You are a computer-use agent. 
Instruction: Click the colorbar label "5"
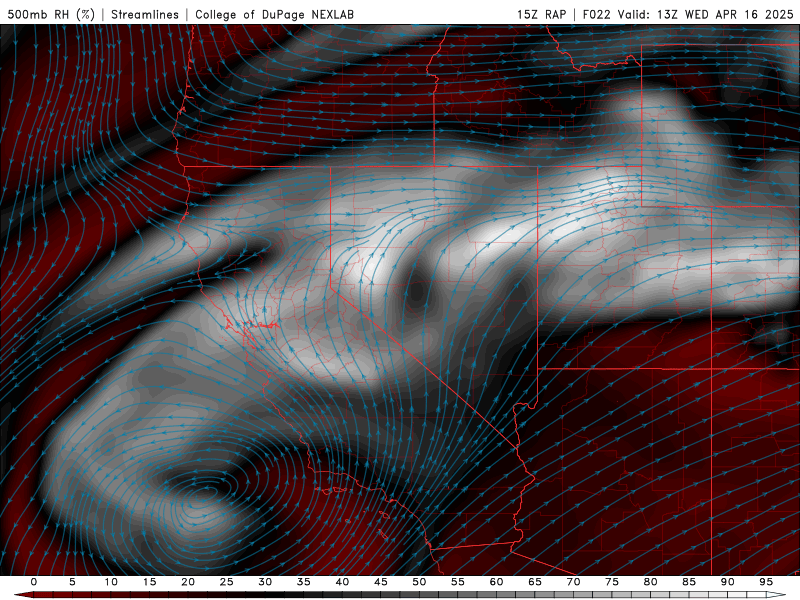pyautogui.click(x=72, y=582)
